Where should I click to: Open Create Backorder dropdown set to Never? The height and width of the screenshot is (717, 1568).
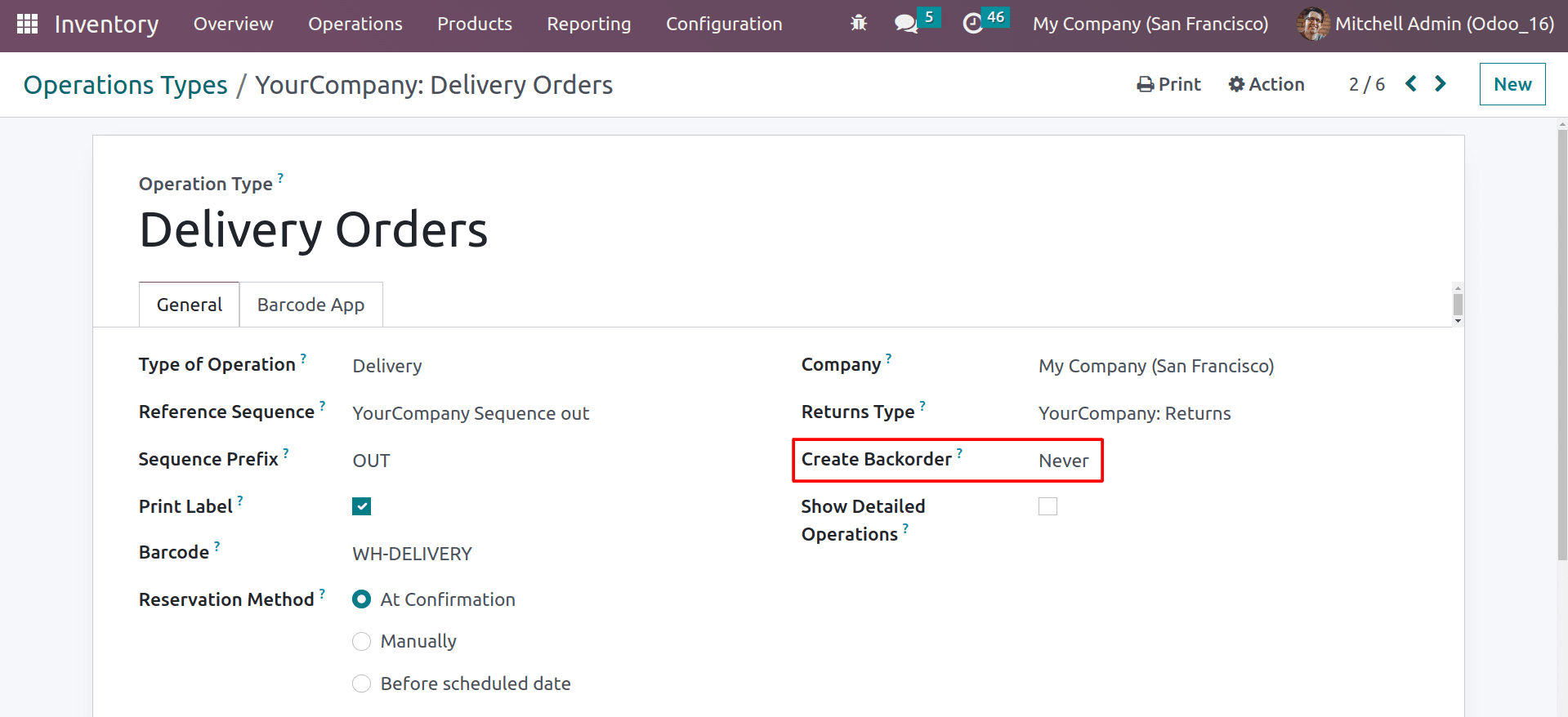[x=1063, y=461]
